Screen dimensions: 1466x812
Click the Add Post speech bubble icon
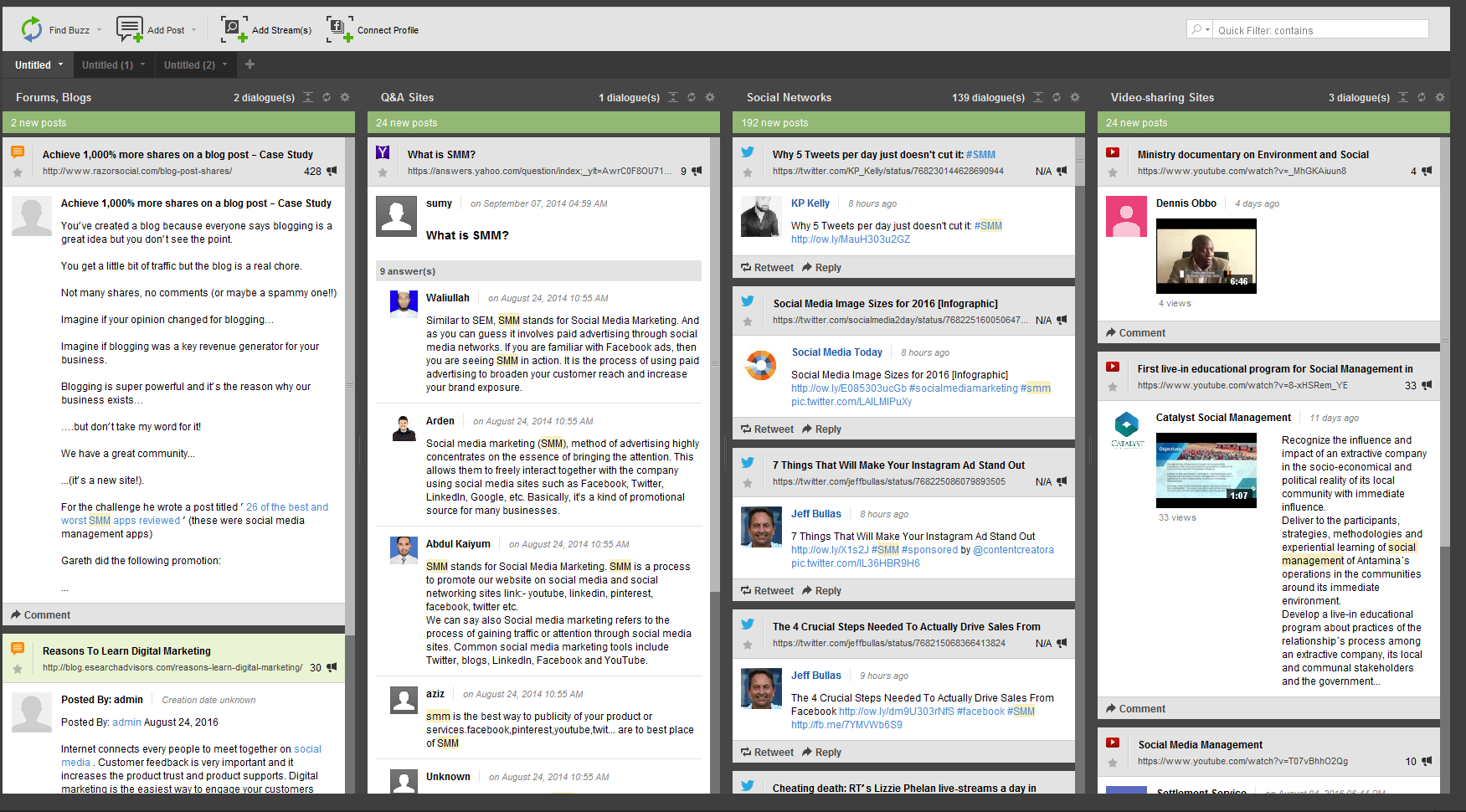pos(130,29)
